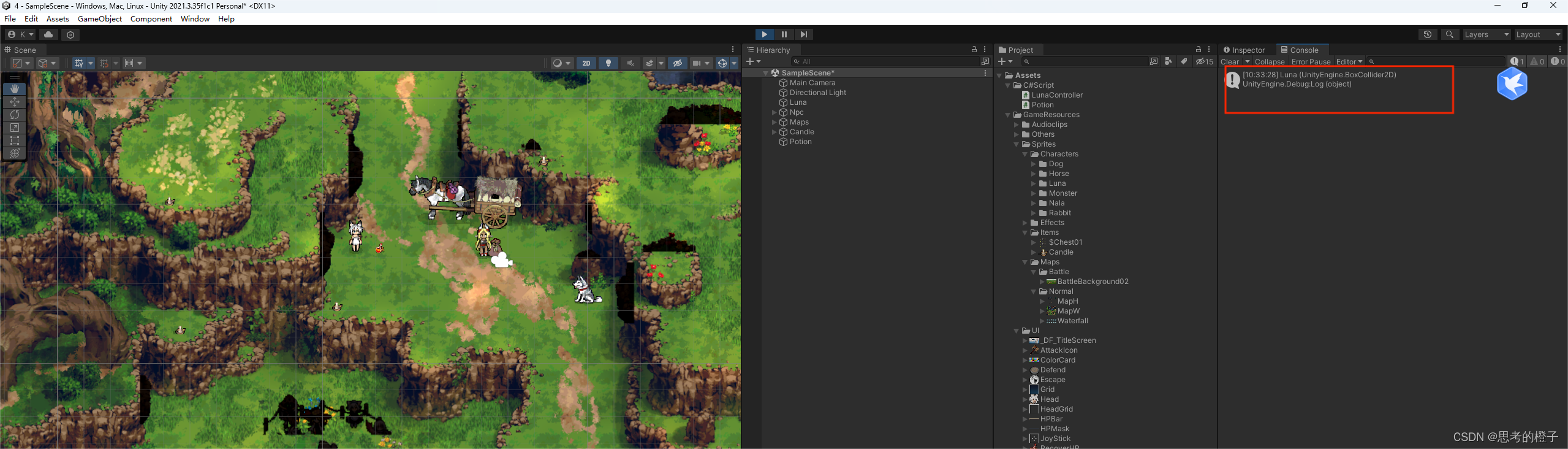Image resolution: width=1568 pixels, height=449 pixels.
Task: Click the Pause button
Action: click(x=784, y=34)
